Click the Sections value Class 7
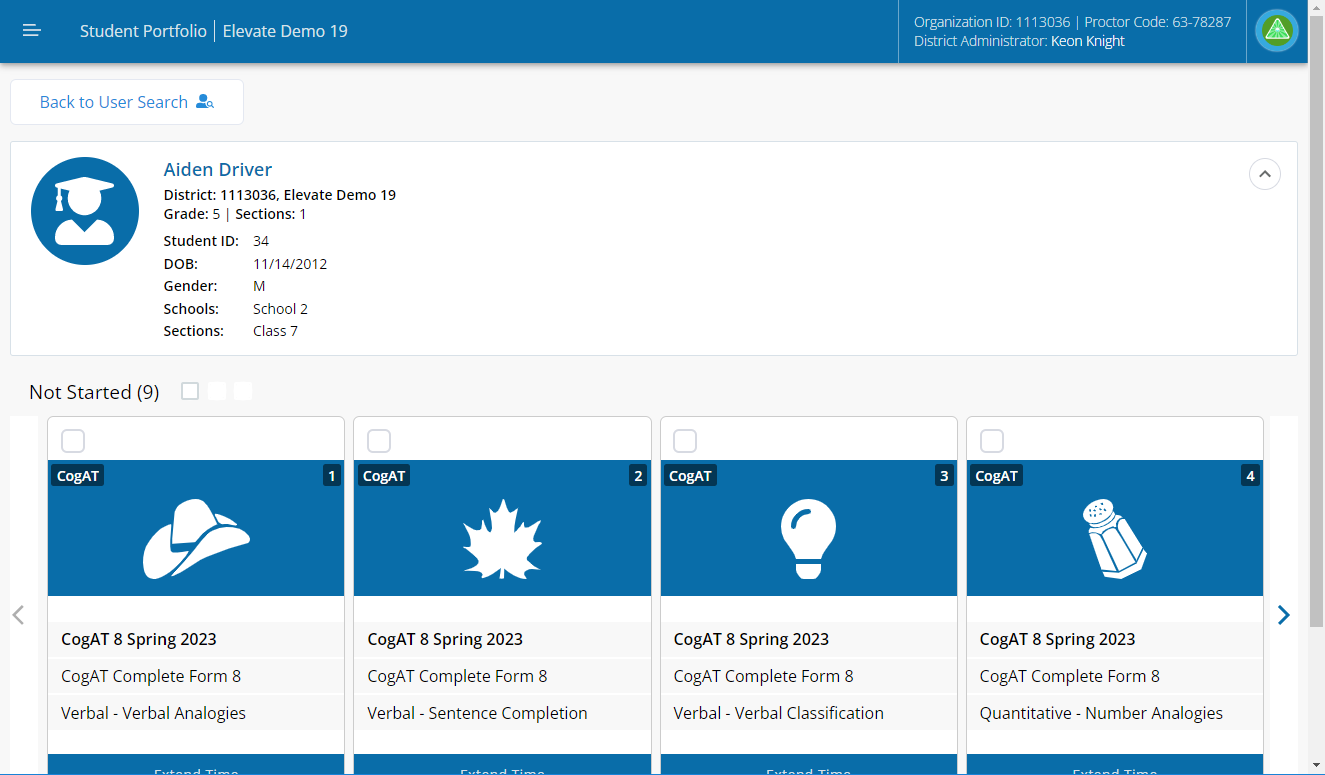The width and height of the screenshot is (1325, 775). [275, 331]
